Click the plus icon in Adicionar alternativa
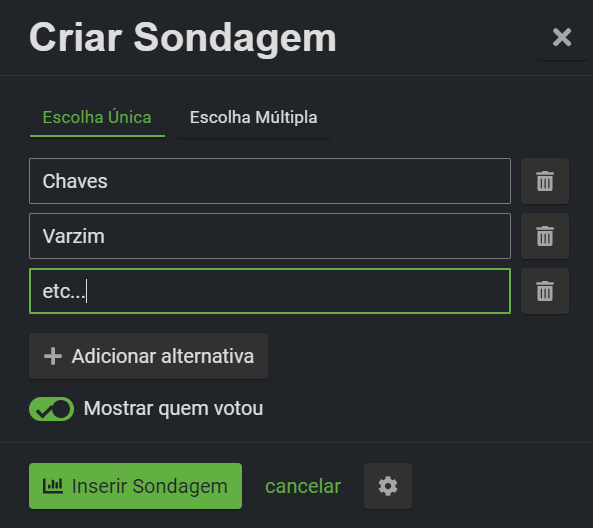Screen dimensions: 593x528 (53, 356)
